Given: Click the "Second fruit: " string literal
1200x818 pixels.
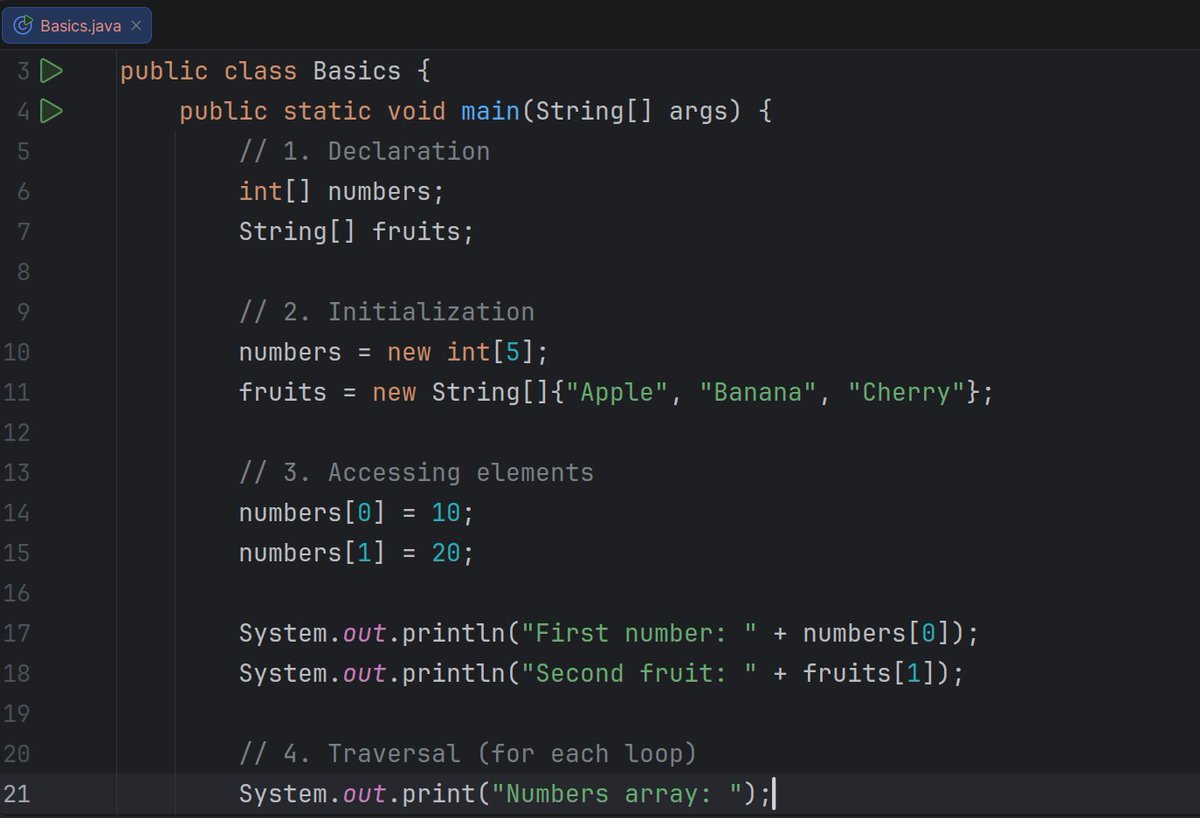Looking at the screenshot, I should tap(639, 673).
